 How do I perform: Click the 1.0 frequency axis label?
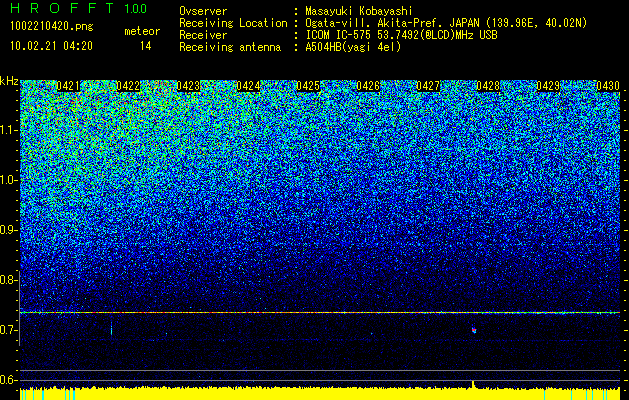(8, 180)
